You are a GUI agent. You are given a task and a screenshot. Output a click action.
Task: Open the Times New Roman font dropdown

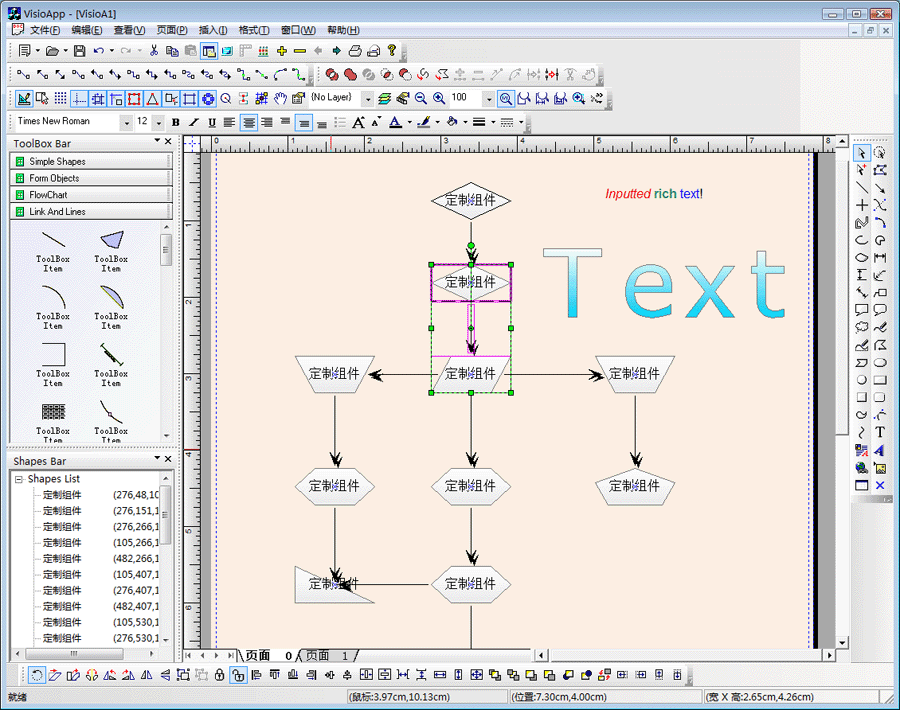pyautogui.click(x=126, y=122)
